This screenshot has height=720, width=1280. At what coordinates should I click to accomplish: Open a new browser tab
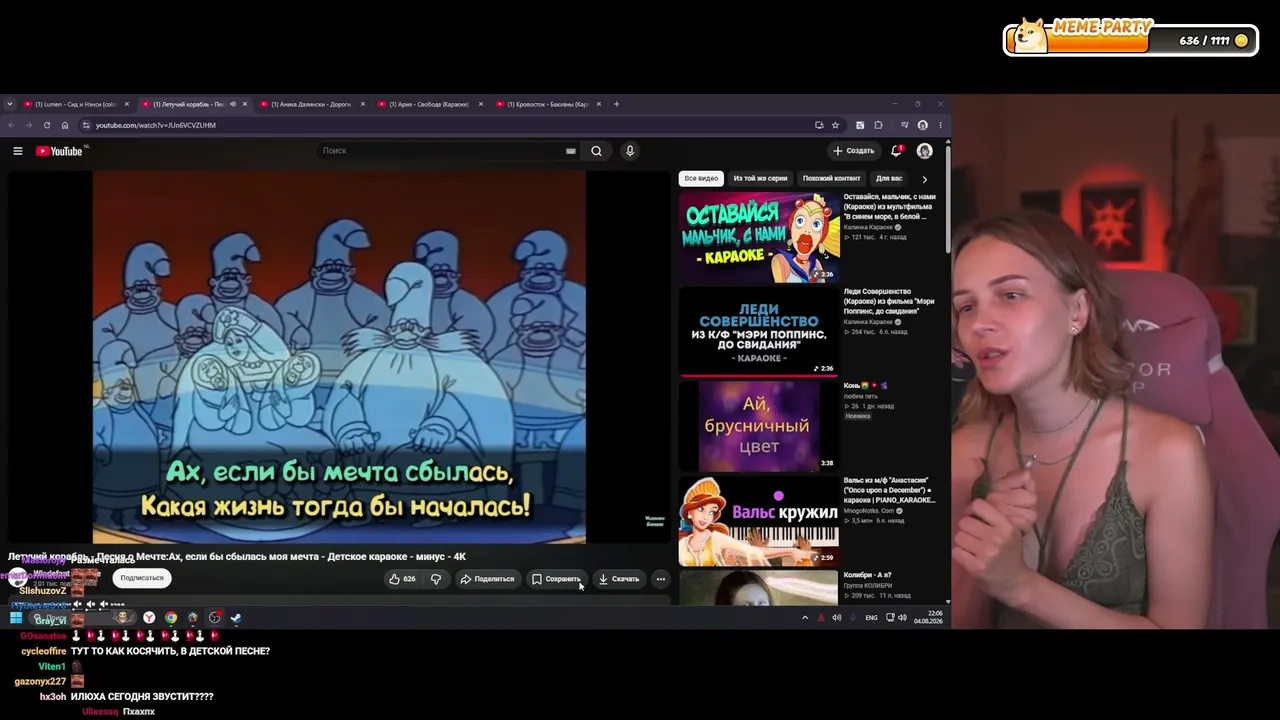(616, 104)
